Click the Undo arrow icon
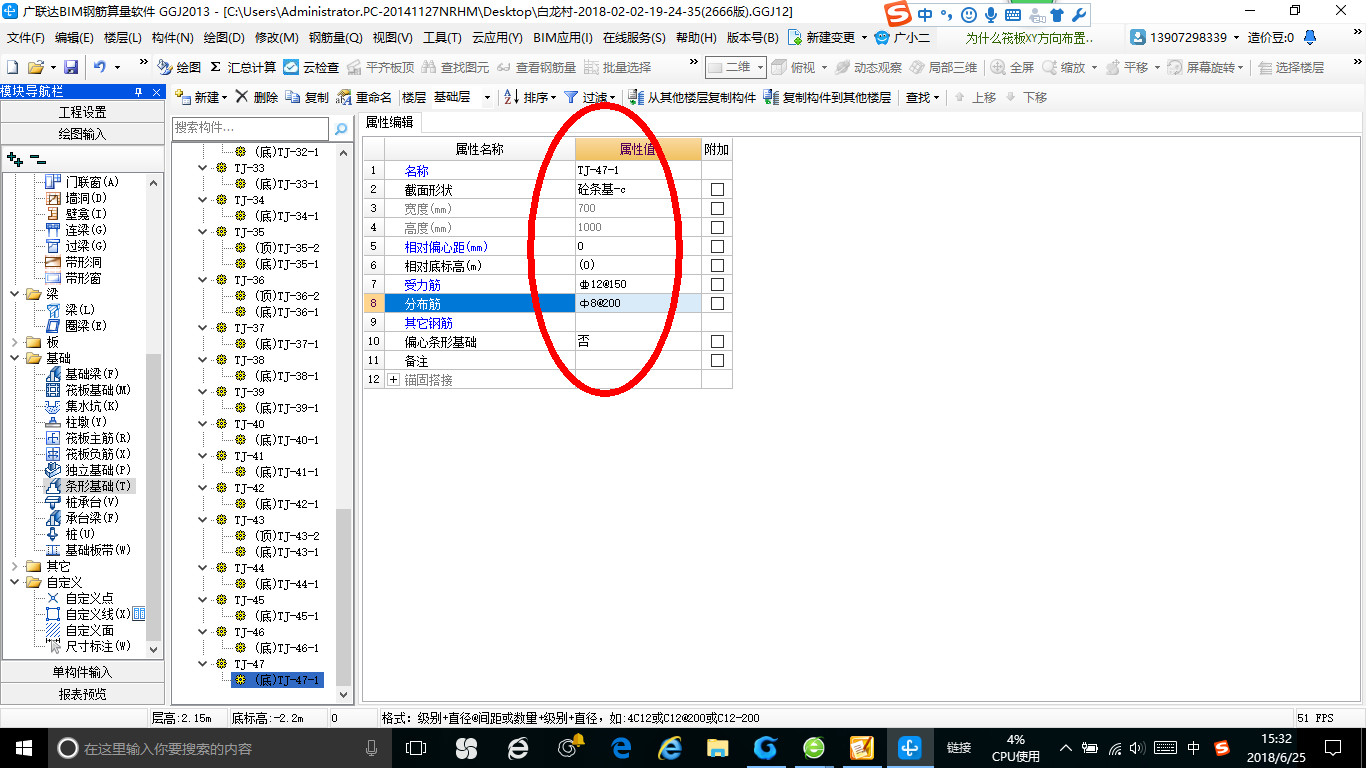The height and width of the screenshot is (768, 1366). pos(100,67)
